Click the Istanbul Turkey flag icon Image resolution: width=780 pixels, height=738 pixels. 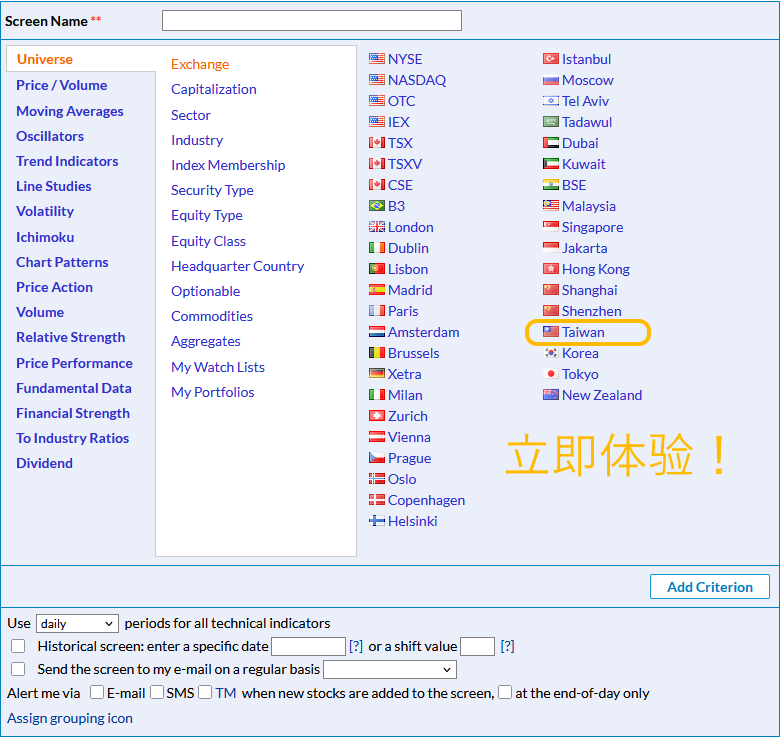[551, 59]
